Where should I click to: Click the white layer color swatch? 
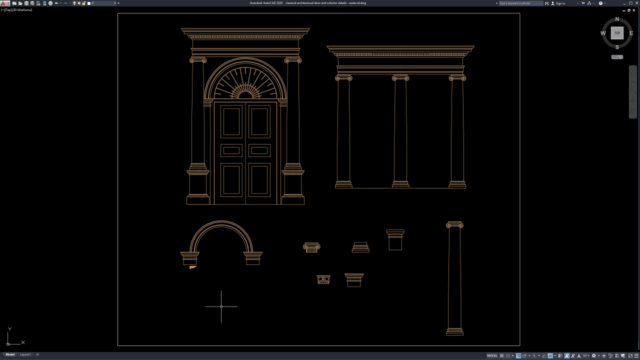pyautogui.click(x=89, y=3)
